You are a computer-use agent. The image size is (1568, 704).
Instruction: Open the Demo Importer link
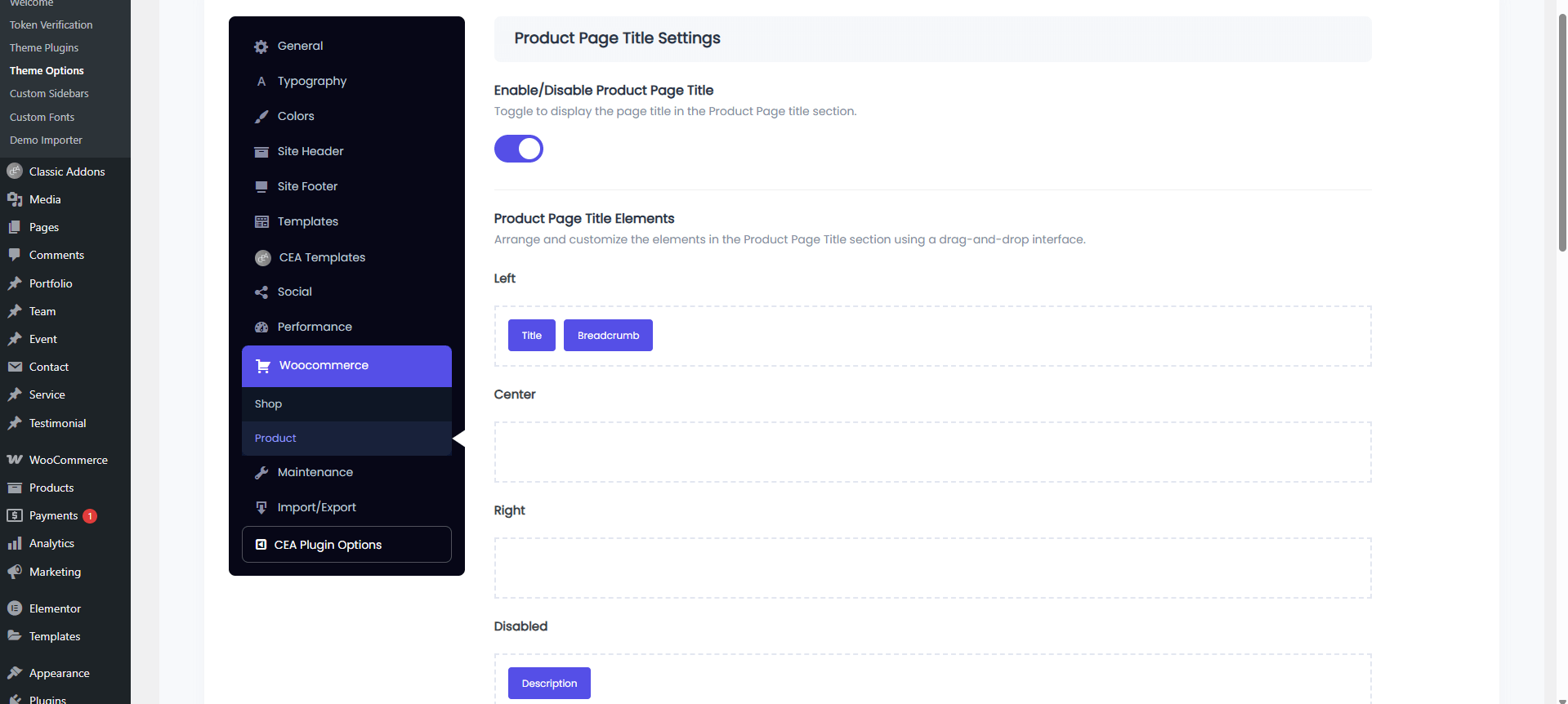pyautogui.click(x=46, y=140)
